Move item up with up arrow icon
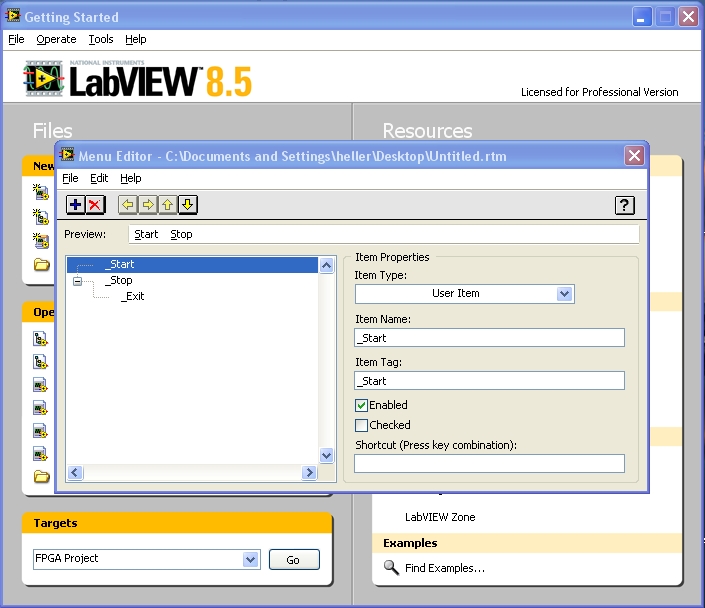 (x=167, y=205)
